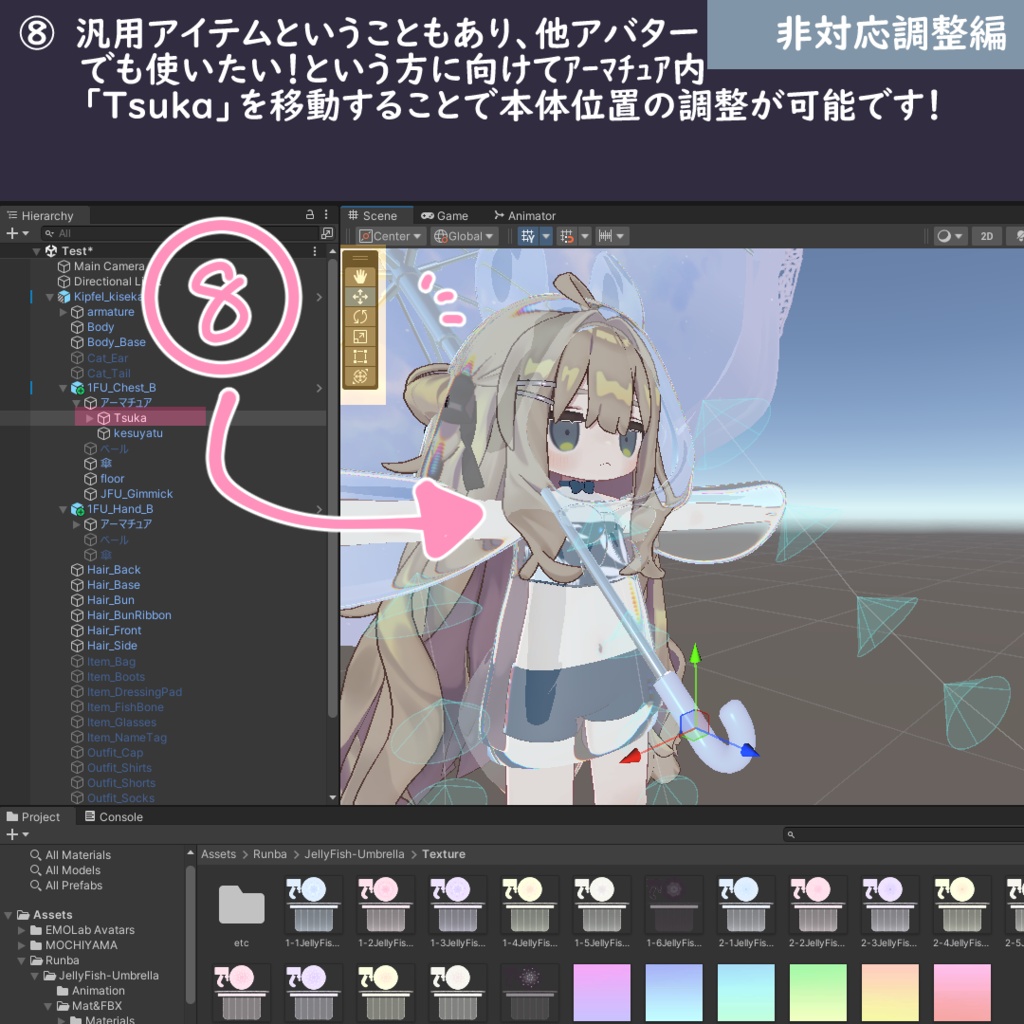Open the Global rotation dropdown
1024x1024 pixels.
[464, 236]
